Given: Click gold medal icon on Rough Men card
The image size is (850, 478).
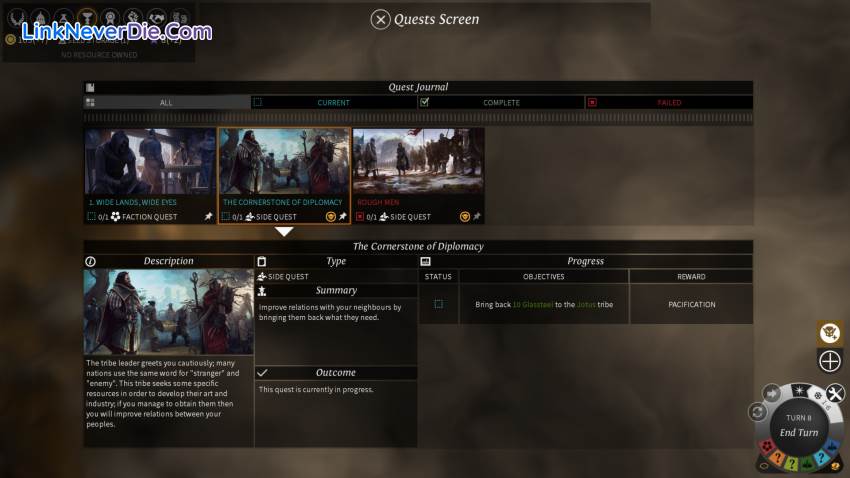Looking at the screenshot, I should [465, 217].
